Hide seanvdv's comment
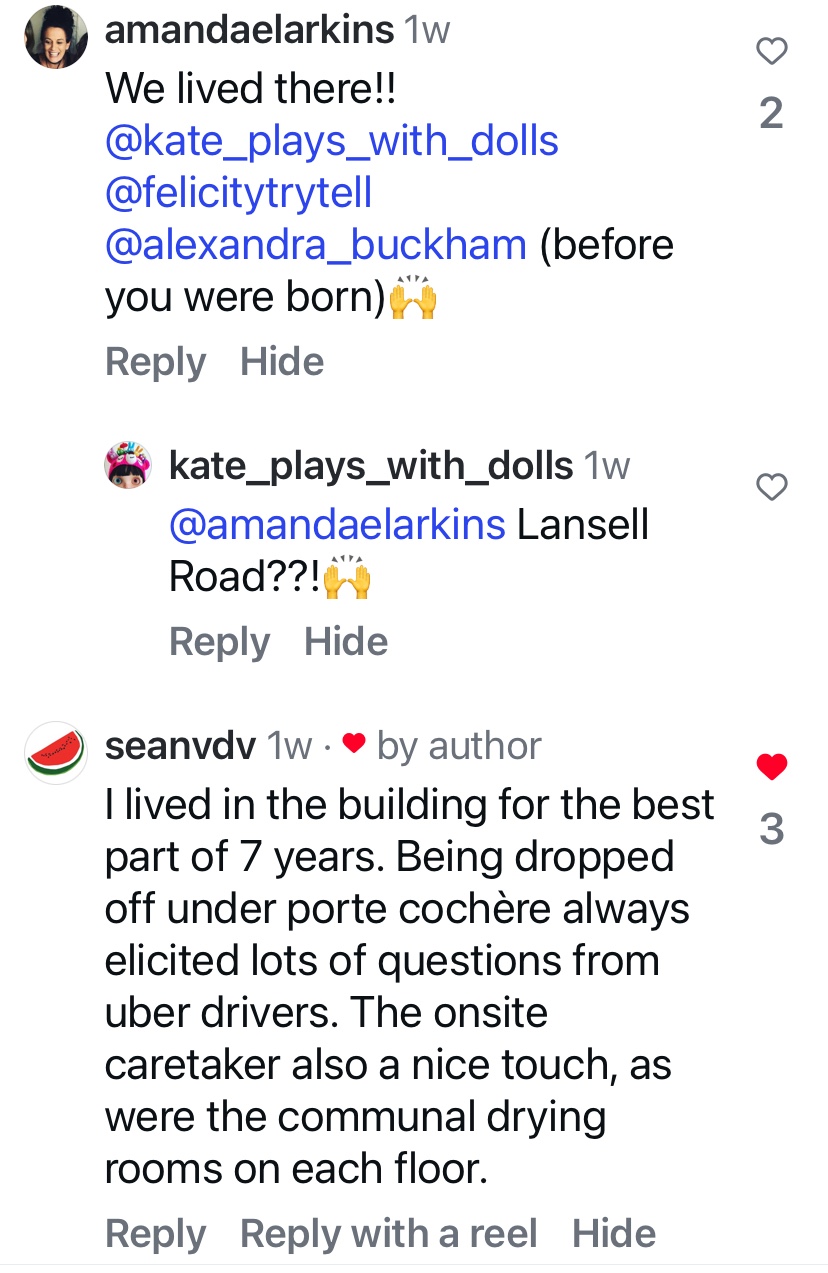 614,1234
